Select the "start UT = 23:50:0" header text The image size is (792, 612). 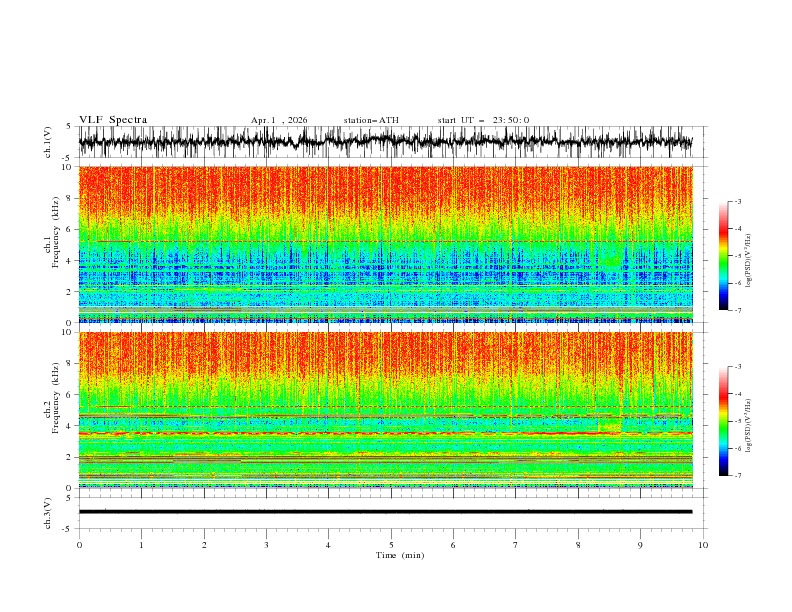(483, 120)
